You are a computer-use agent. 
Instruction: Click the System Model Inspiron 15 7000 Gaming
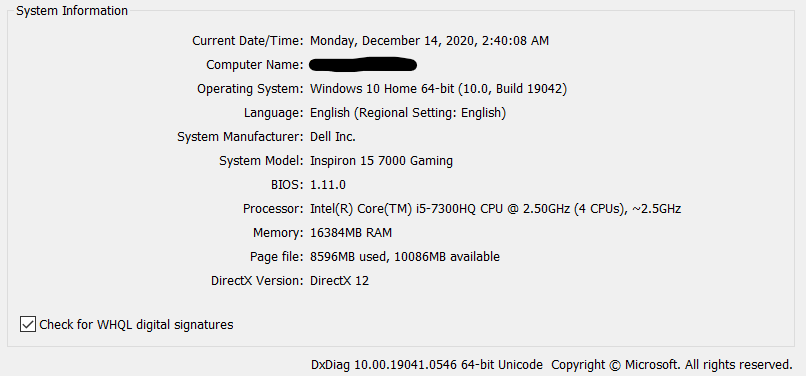(381, 161)
